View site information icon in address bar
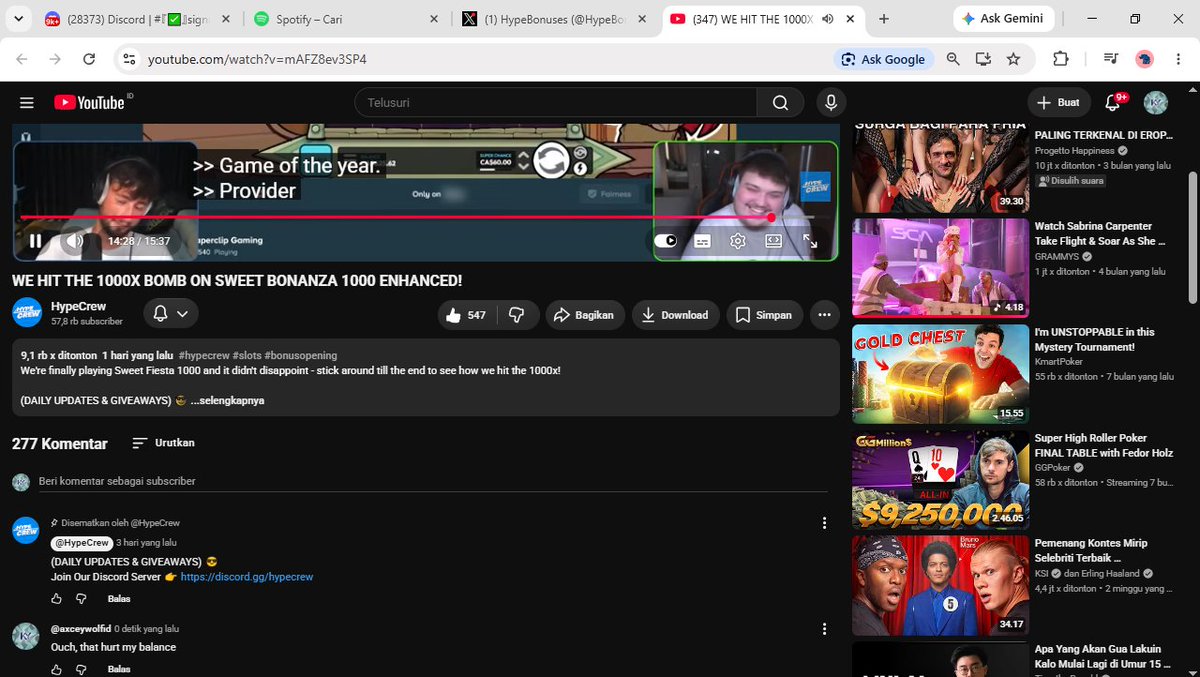Screen dimensions: 1200x677 point(128,59)
